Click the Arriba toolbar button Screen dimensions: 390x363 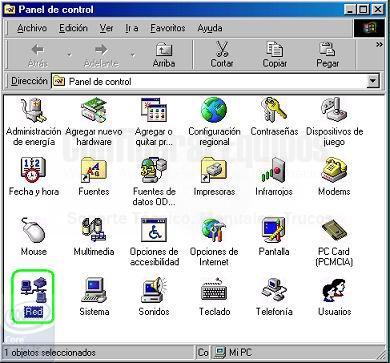click(x=164, y=55)
